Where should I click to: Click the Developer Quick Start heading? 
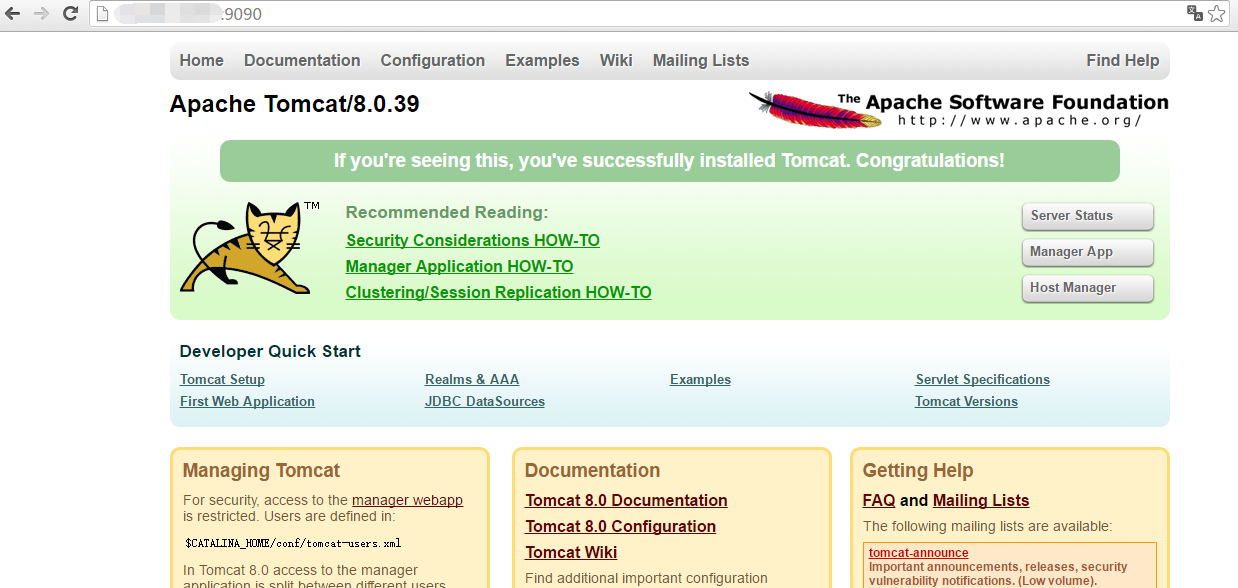click(270, 351)
